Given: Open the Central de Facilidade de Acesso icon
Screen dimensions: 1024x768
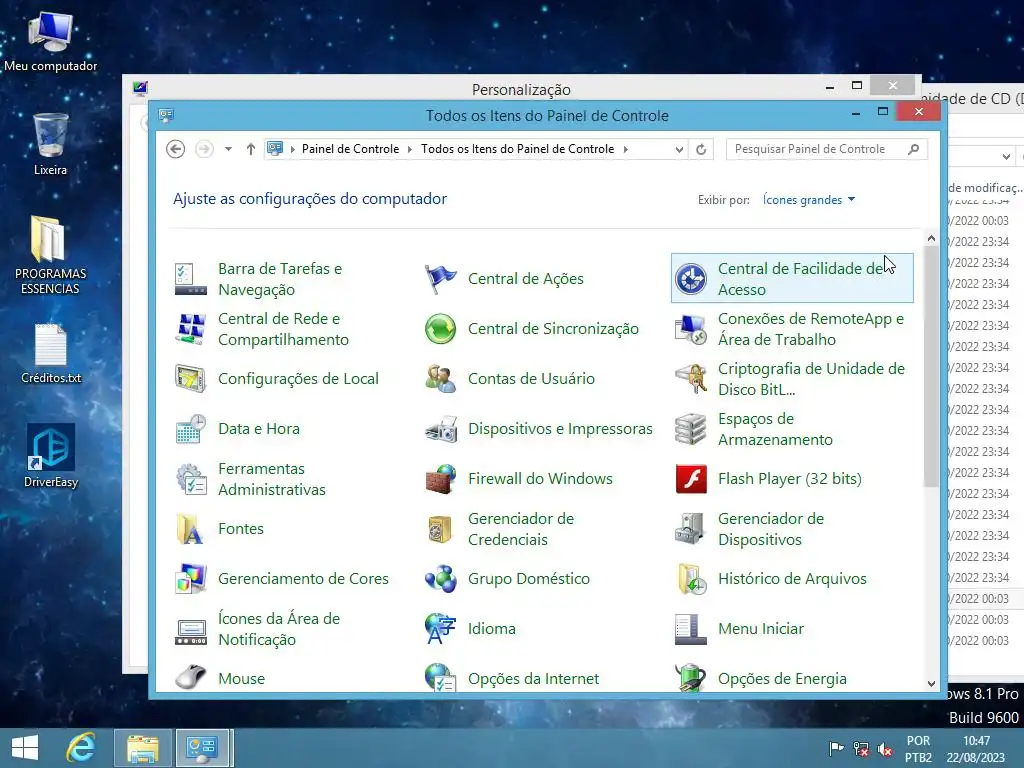Looking at the screenshot, I should point(691,279).
